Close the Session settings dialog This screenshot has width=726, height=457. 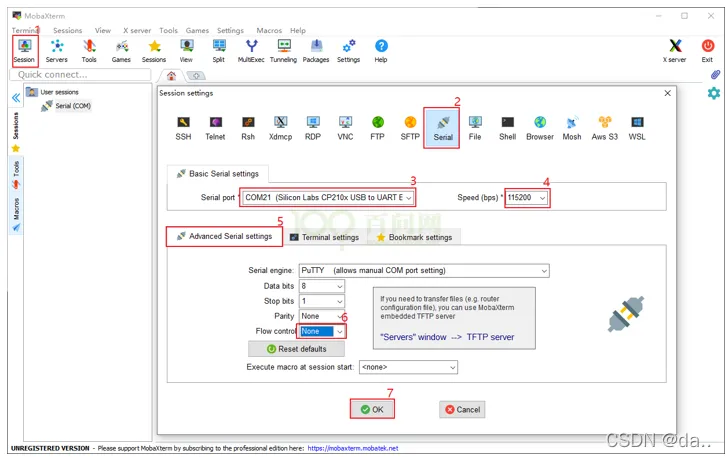click(x=668, y=94)
